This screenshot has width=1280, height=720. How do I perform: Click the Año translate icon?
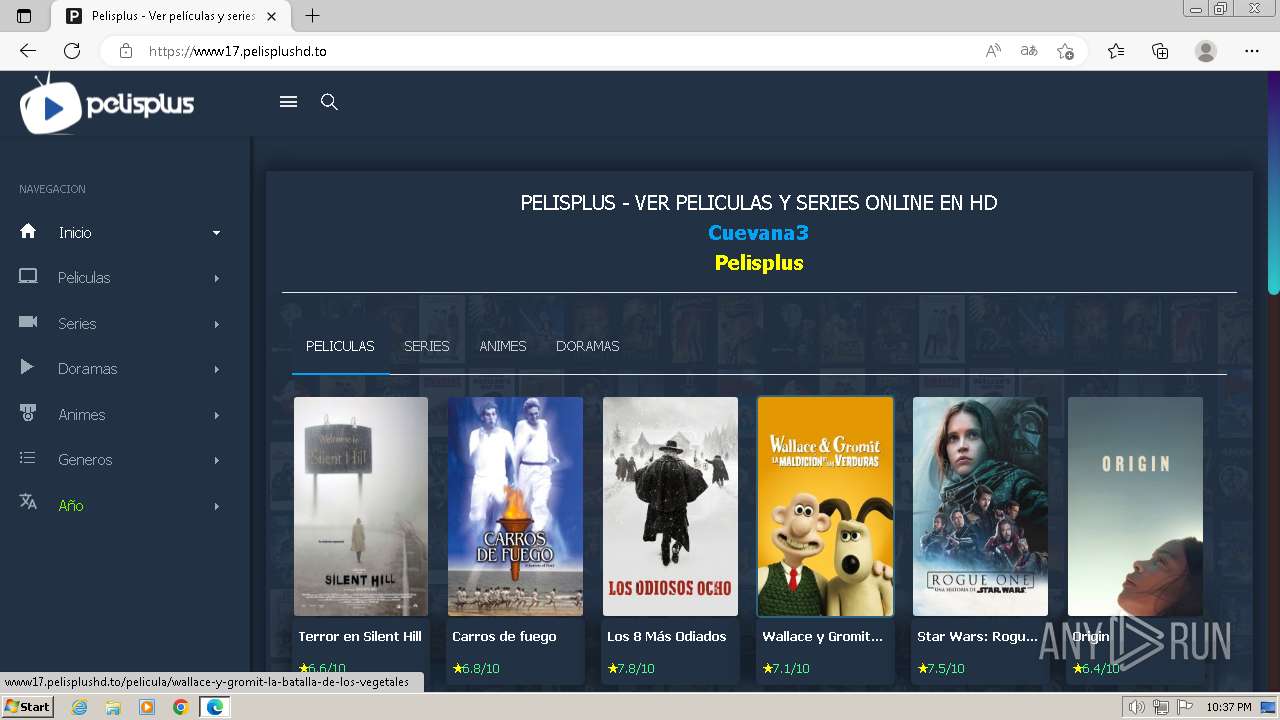coord(28,502)
